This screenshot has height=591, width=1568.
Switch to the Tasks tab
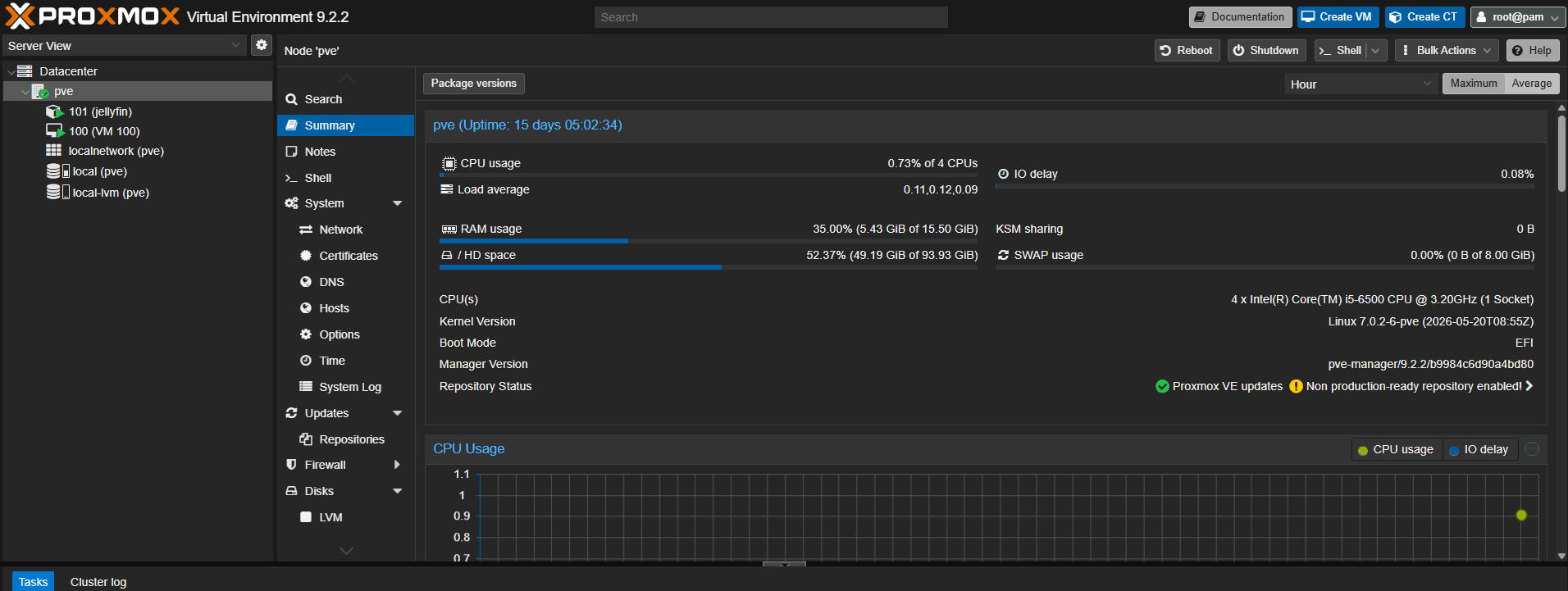click(33, 581)
